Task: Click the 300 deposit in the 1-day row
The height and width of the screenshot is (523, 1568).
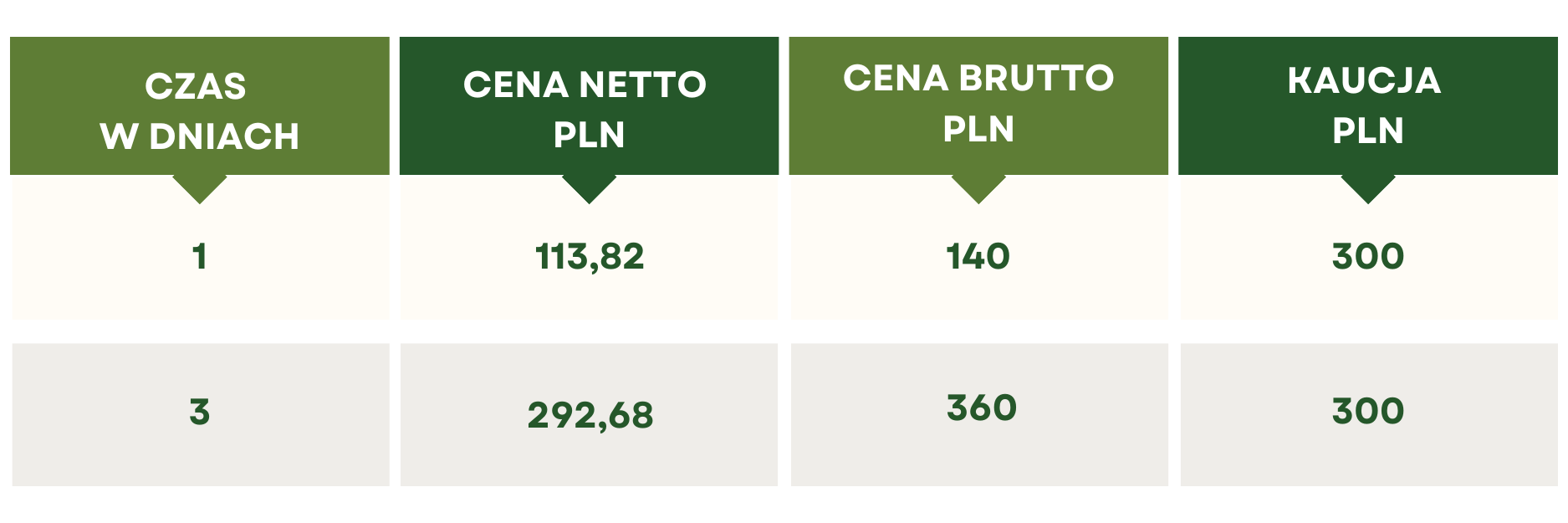Action: pos(1367,256)
